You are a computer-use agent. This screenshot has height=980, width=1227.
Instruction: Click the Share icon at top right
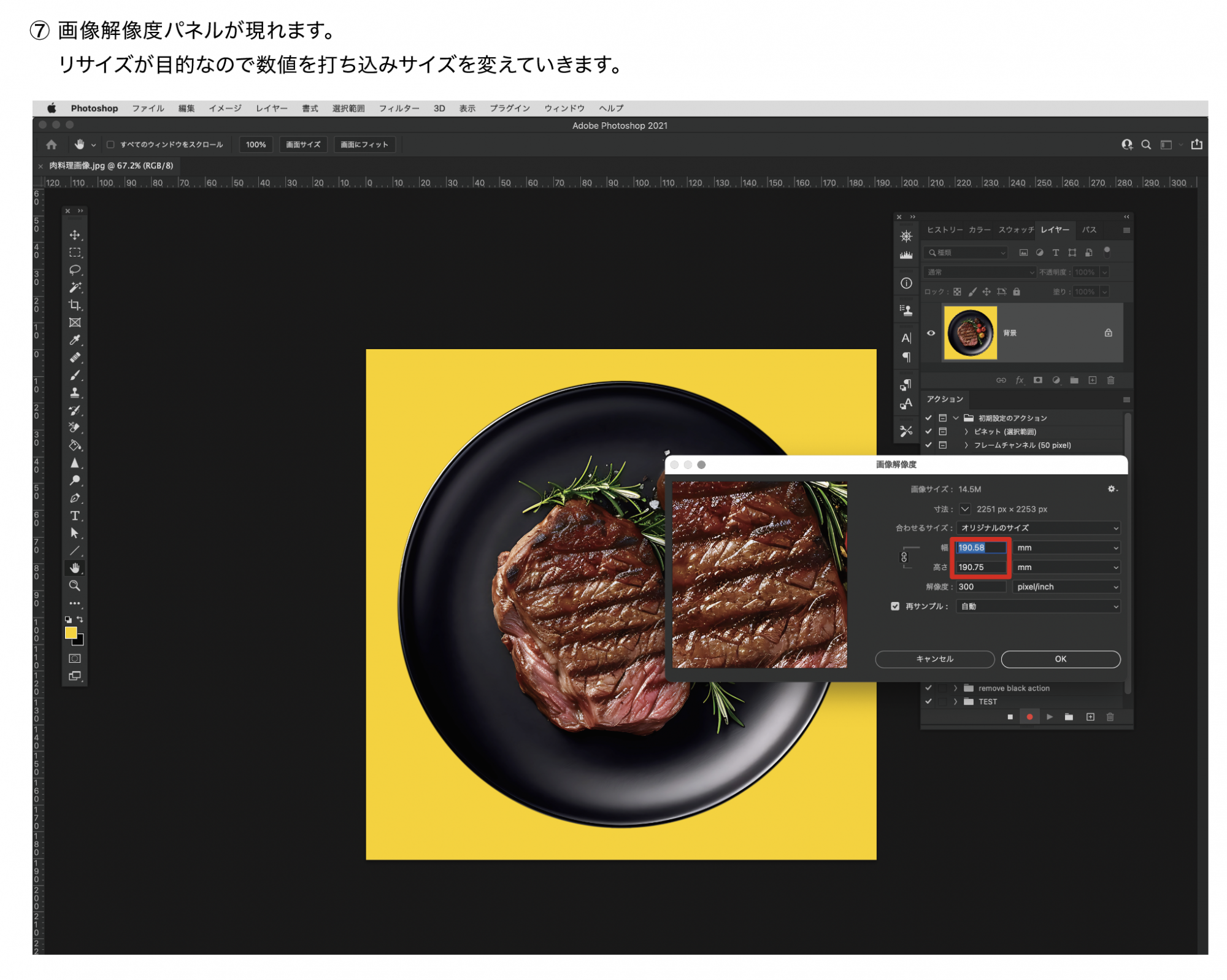pos(1196,144)
